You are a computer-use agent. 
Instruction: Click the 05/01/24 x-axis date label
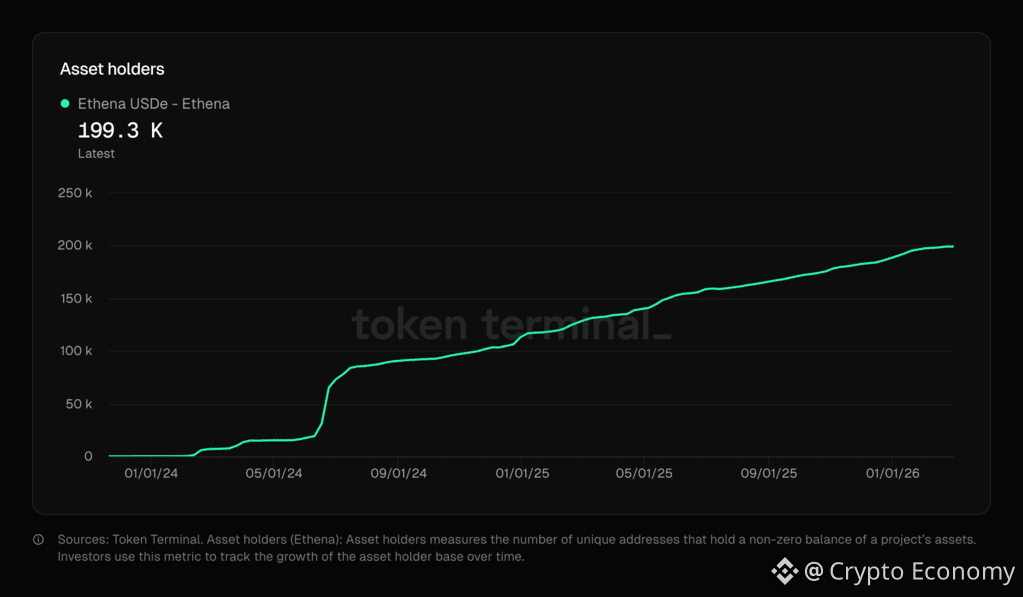tap(274, 473)
